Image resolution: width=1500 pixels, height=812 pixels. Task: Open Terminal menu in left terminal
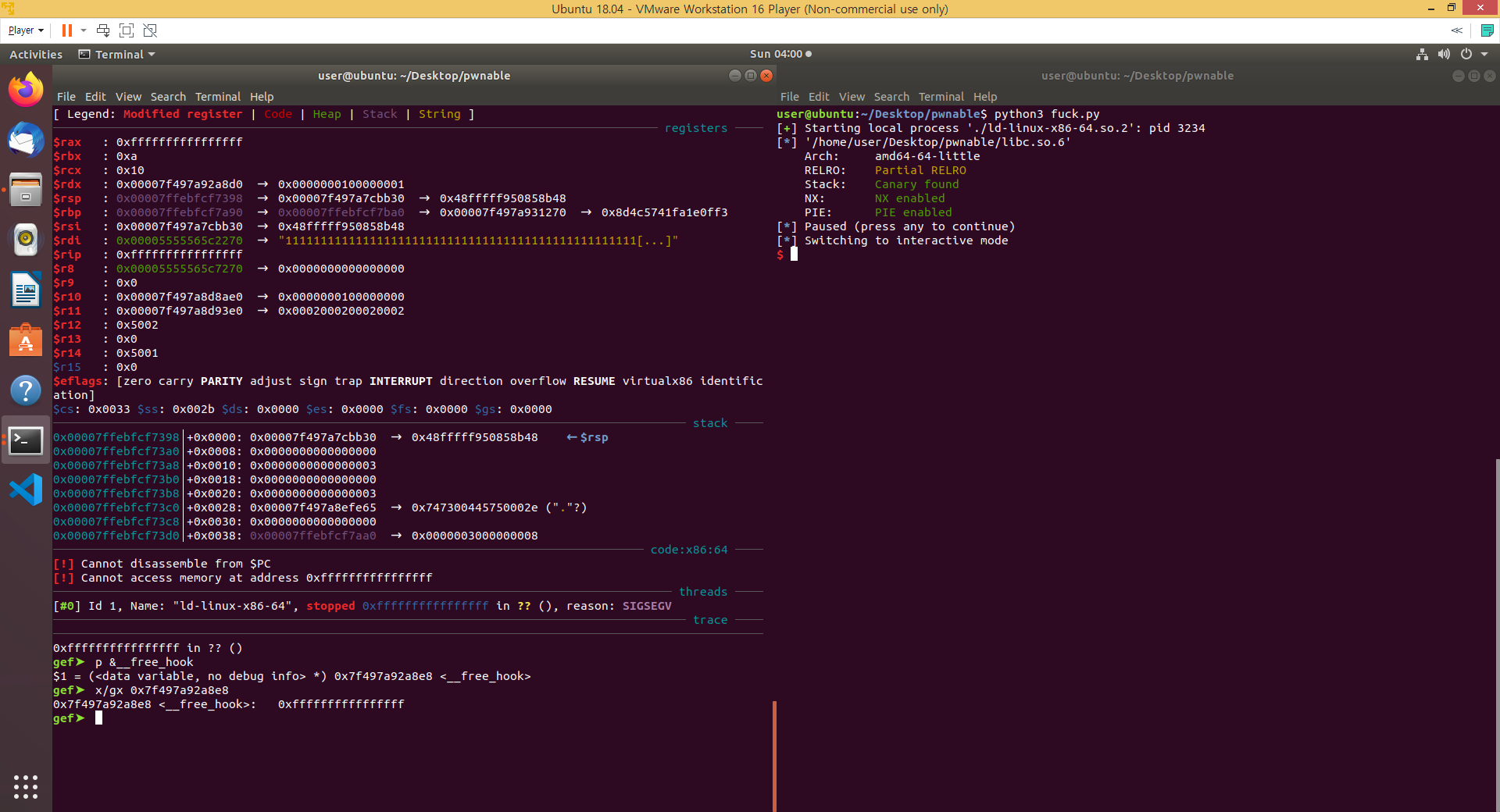pos(218,97)
